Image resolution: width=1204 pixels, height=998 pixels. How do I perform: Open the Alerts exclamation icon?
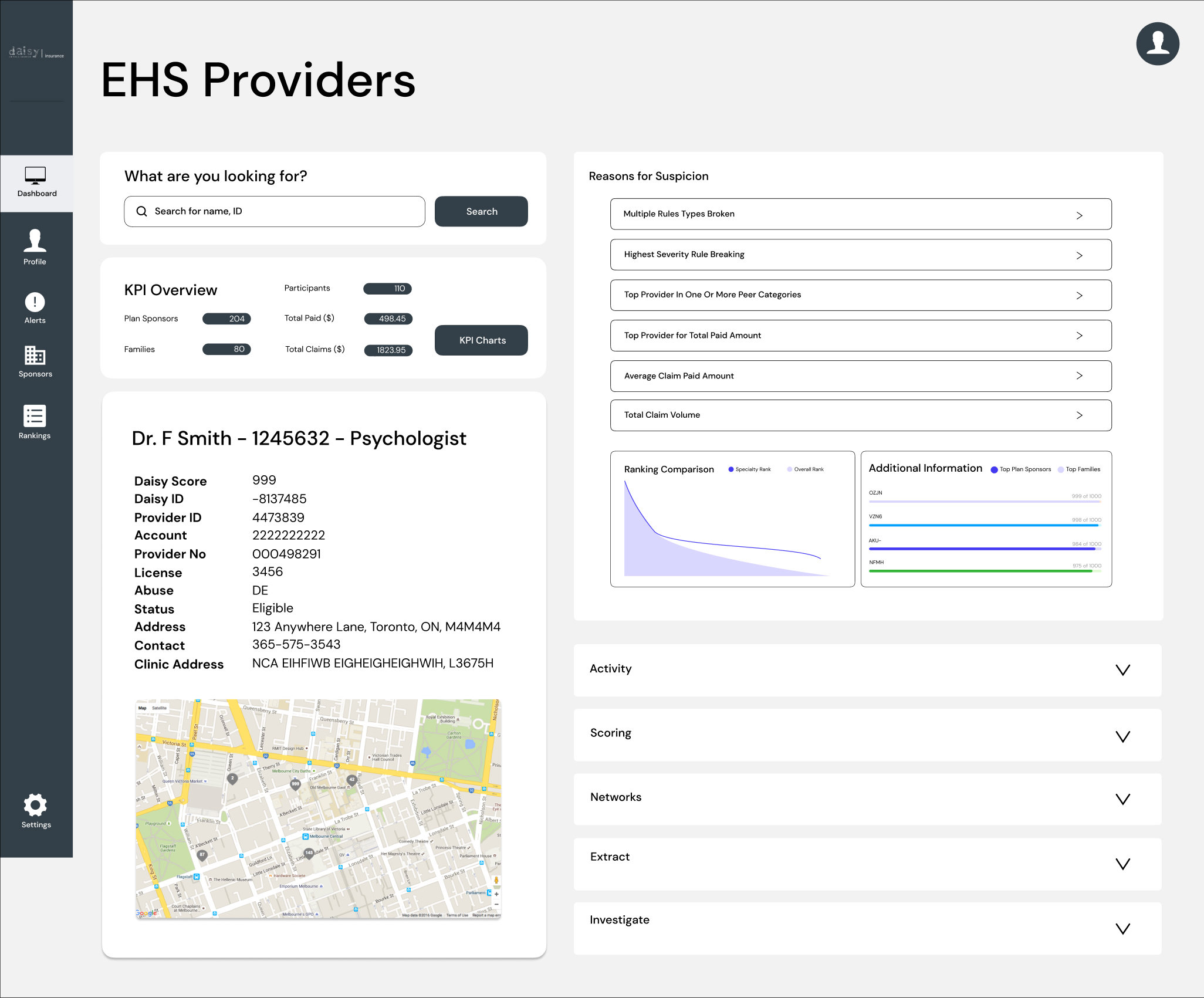click(x=35, y=302)
